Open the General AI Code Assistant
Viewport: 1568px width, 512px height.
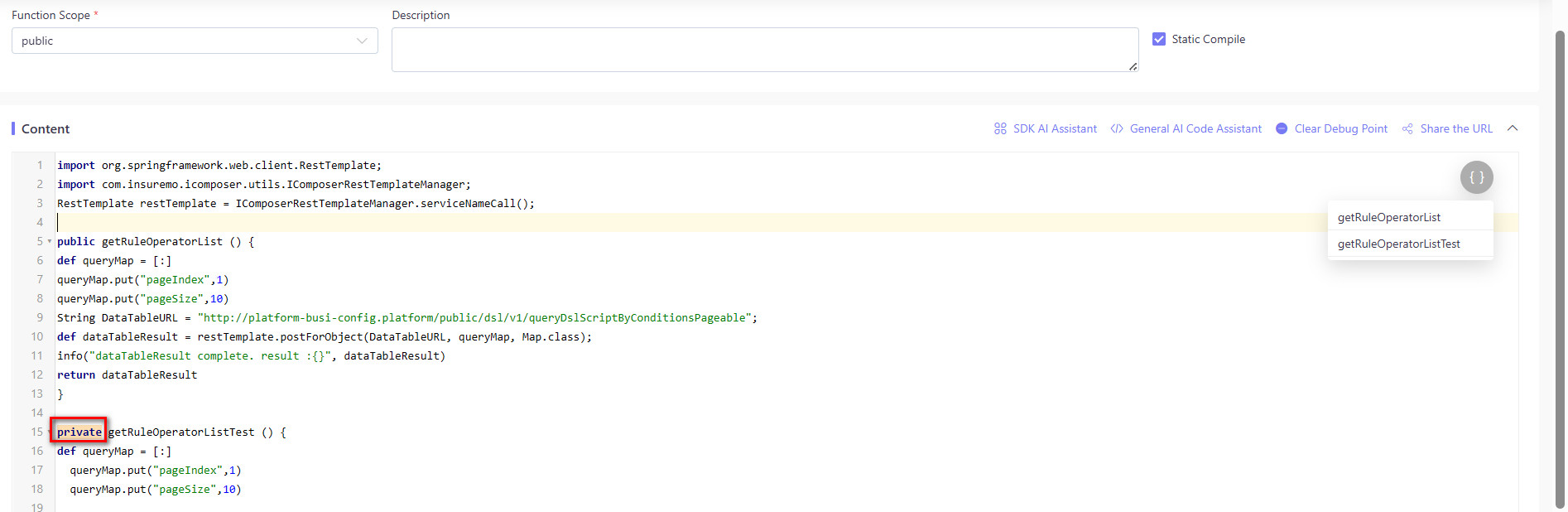tap(1195, 128)
